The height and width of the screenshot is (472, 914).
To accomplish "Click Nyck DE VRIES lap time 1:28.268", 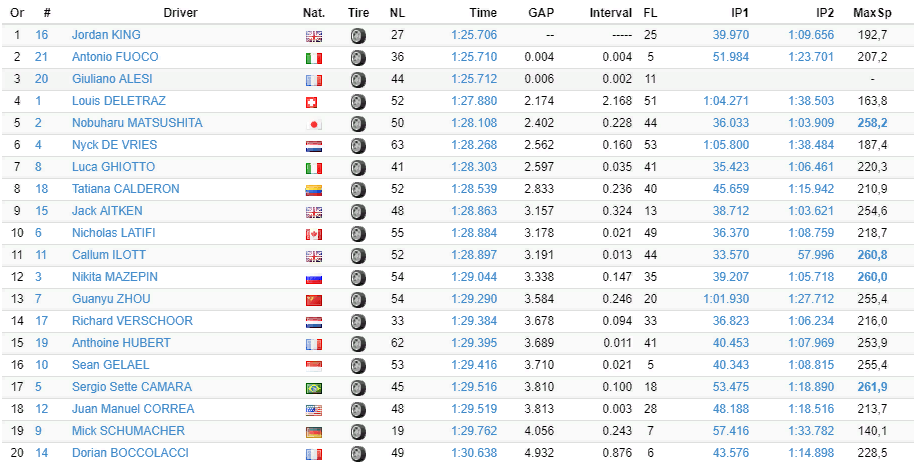I will click(474, 145).
